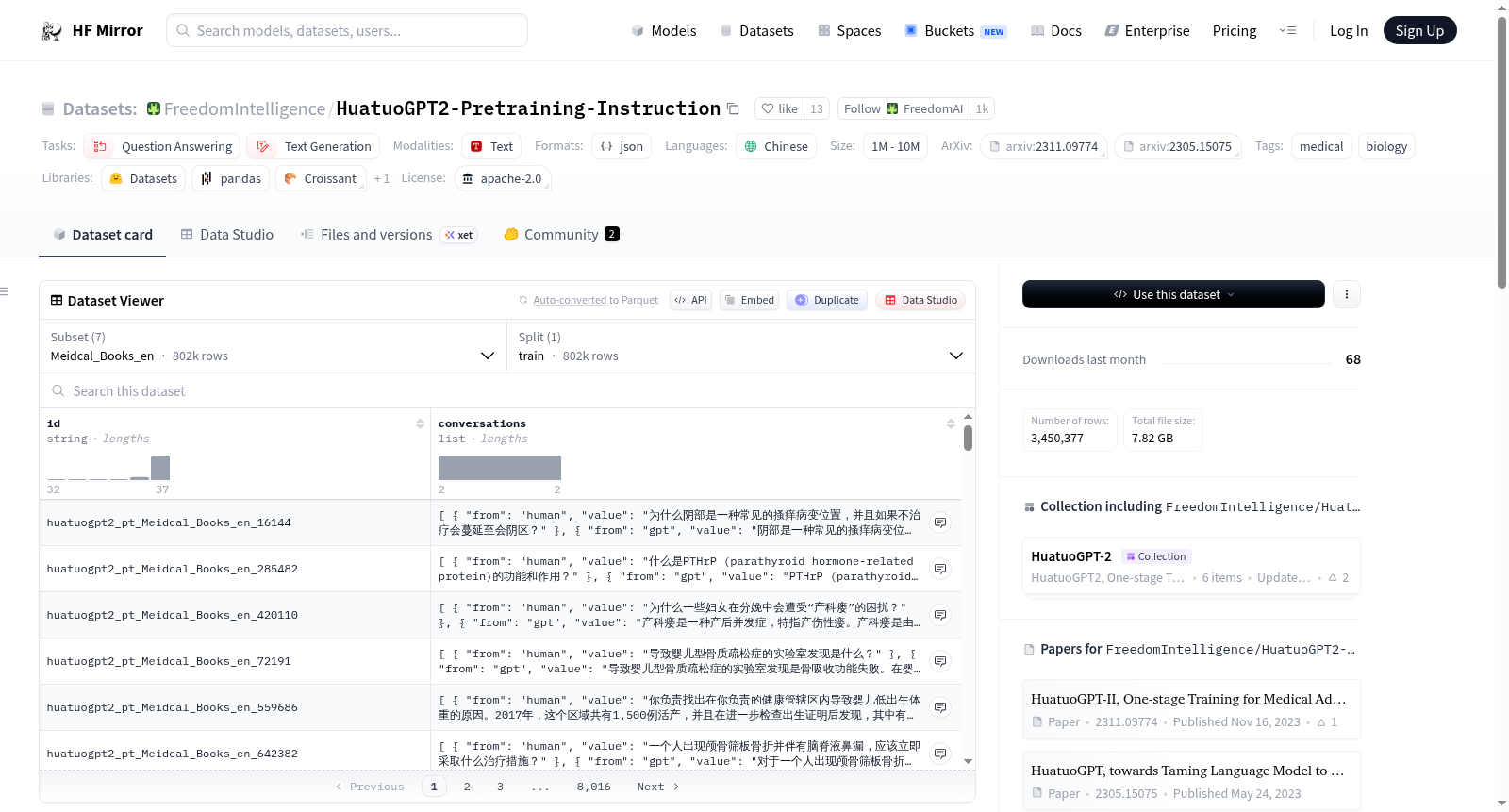Screen dimensions: 1509x812
Task: Click the Next page button
Action: [x=658, y=787]
